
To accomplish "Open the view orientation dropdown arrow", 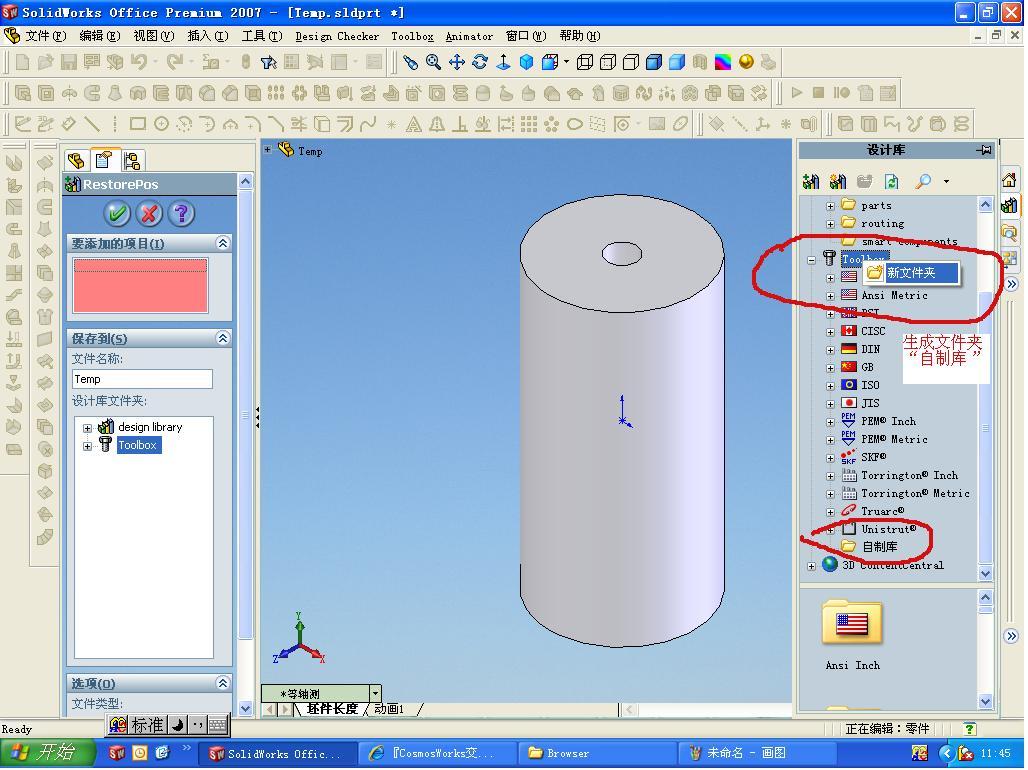I will 375,693.
